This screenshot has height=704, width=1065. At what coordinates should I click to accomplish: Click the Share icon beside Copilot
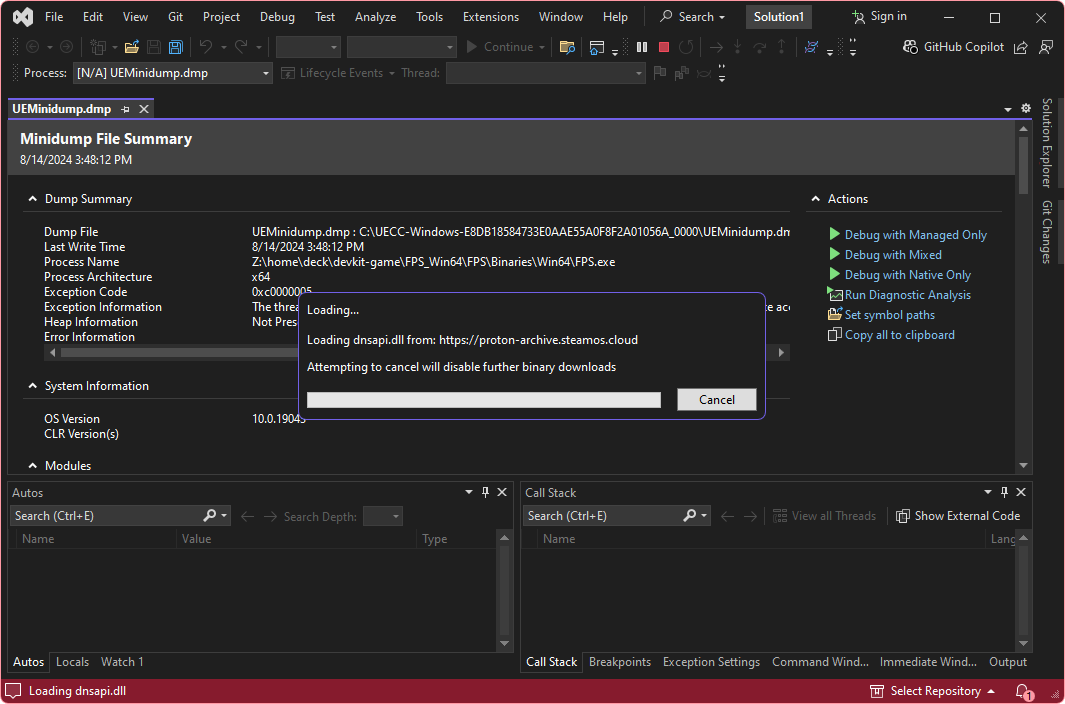coord(1021,47)
